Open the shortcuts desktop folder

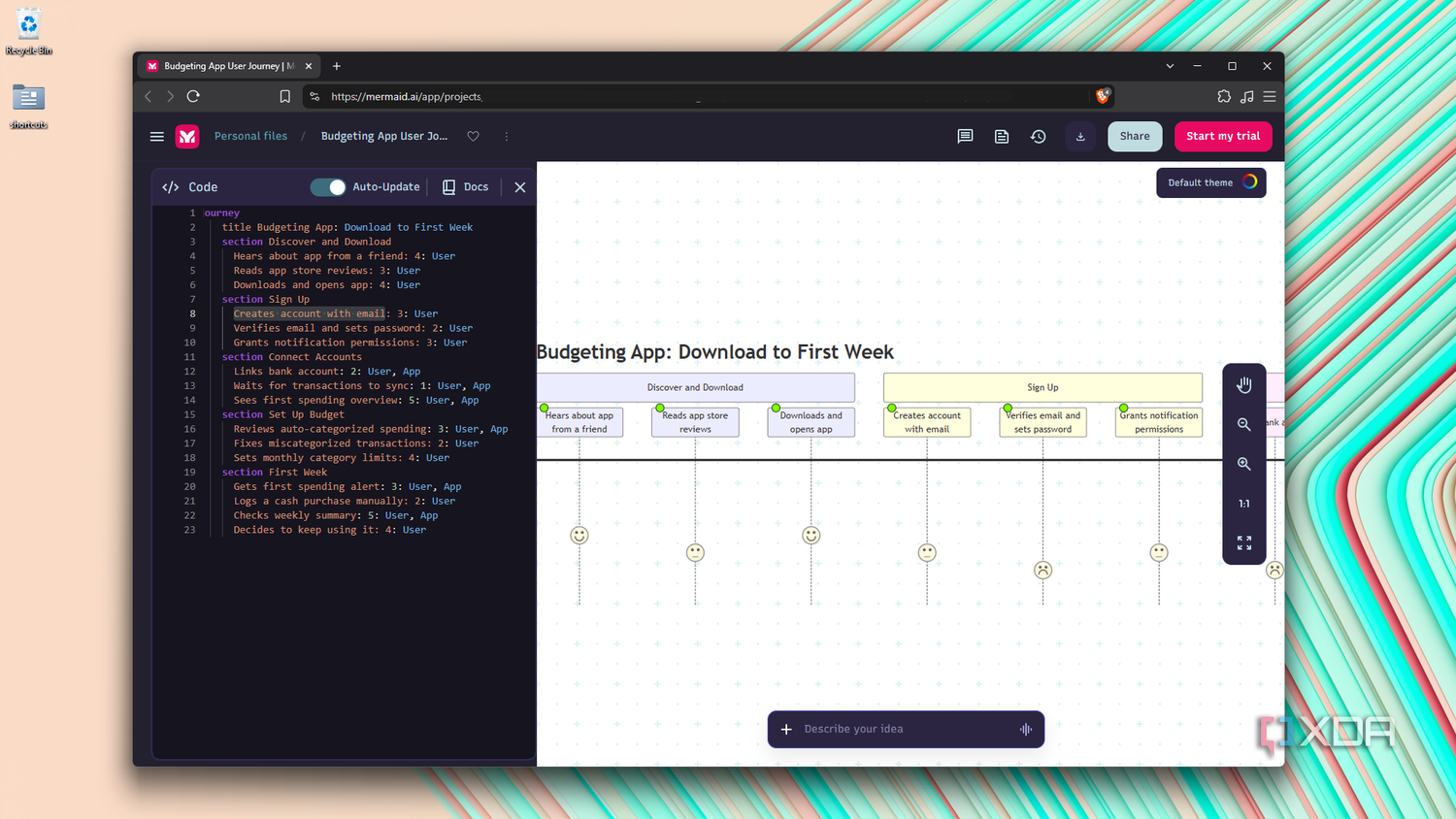(29, 107)
